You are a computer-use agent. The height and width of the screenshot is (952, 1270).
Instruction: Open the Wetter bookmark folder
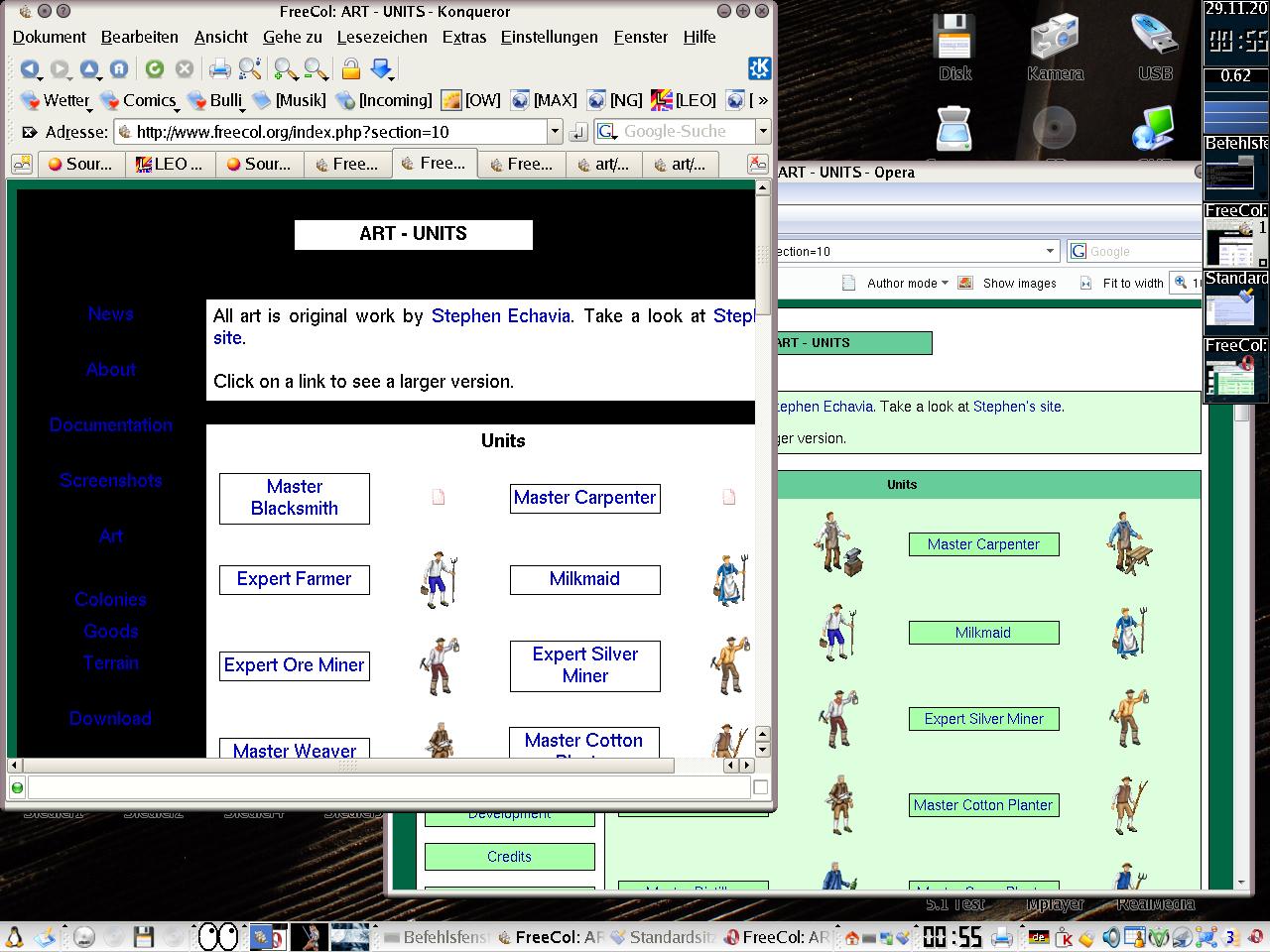(56, 100)
